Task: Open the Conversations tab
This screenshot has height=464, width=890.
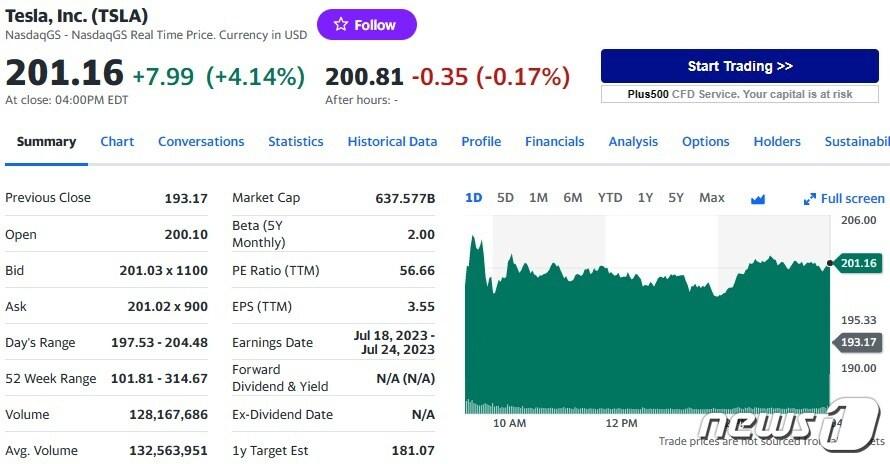Action: tap(201, 142)
